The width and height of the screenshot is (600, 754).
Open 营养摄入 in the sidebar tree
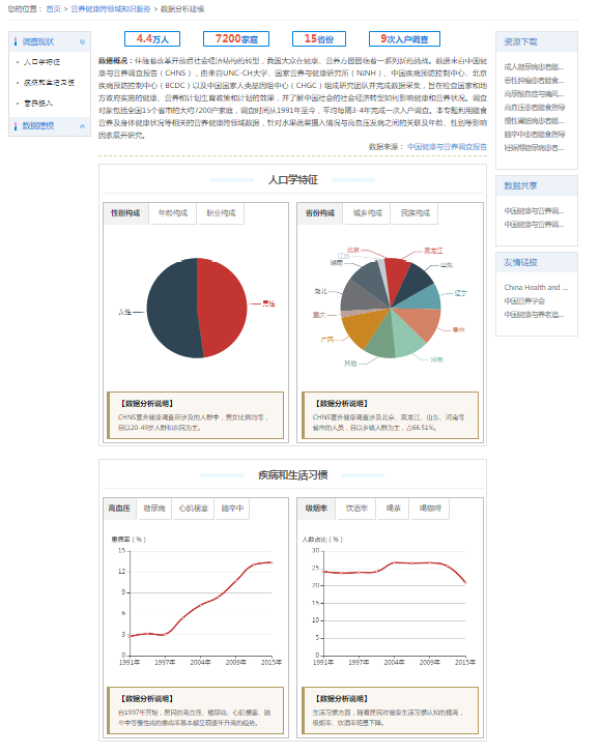pyautogui.click(x=38, y=102)
